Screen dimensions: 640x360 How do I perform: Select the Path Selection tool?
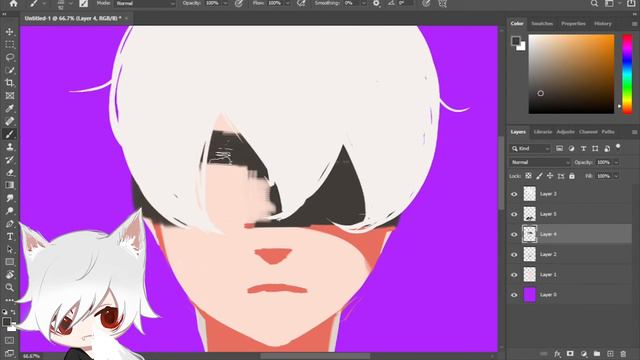point(10,249)
